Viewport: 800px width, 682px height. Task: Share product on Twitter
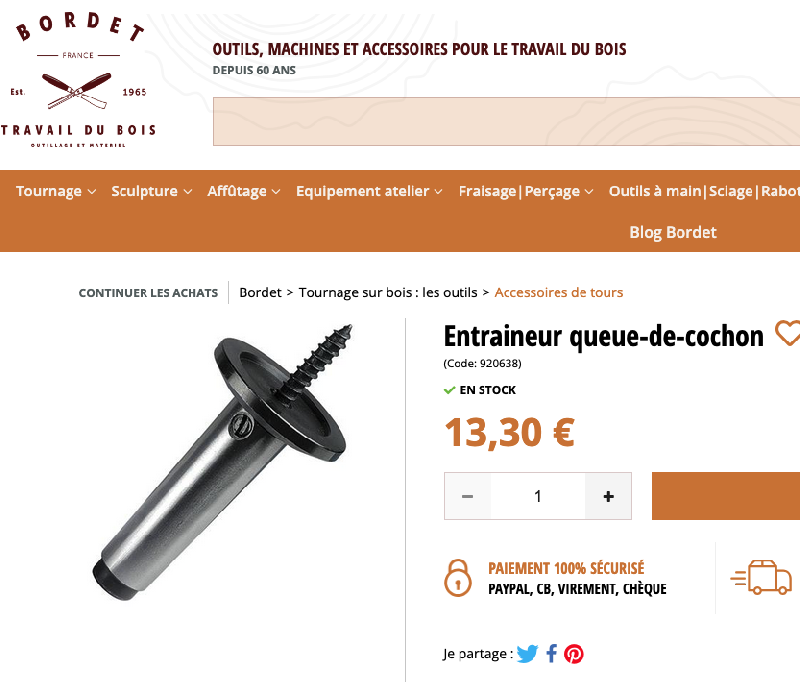[x=527, y=653]
